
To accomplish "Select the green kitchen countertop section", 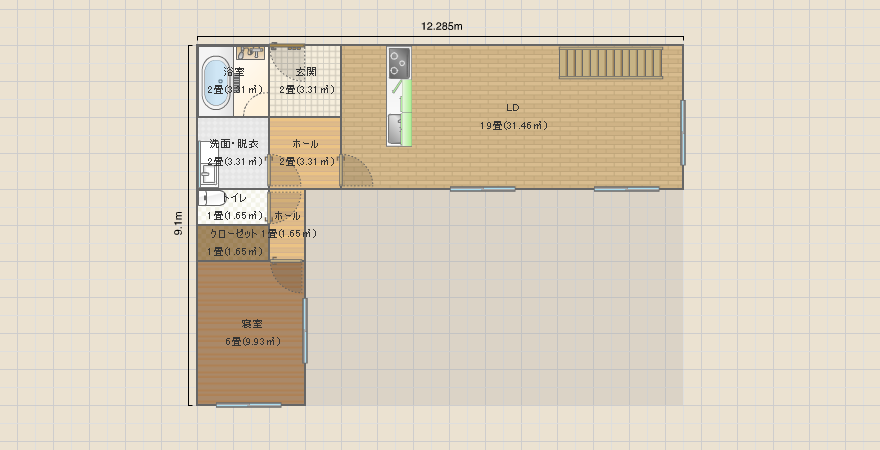I will point(406,112).
